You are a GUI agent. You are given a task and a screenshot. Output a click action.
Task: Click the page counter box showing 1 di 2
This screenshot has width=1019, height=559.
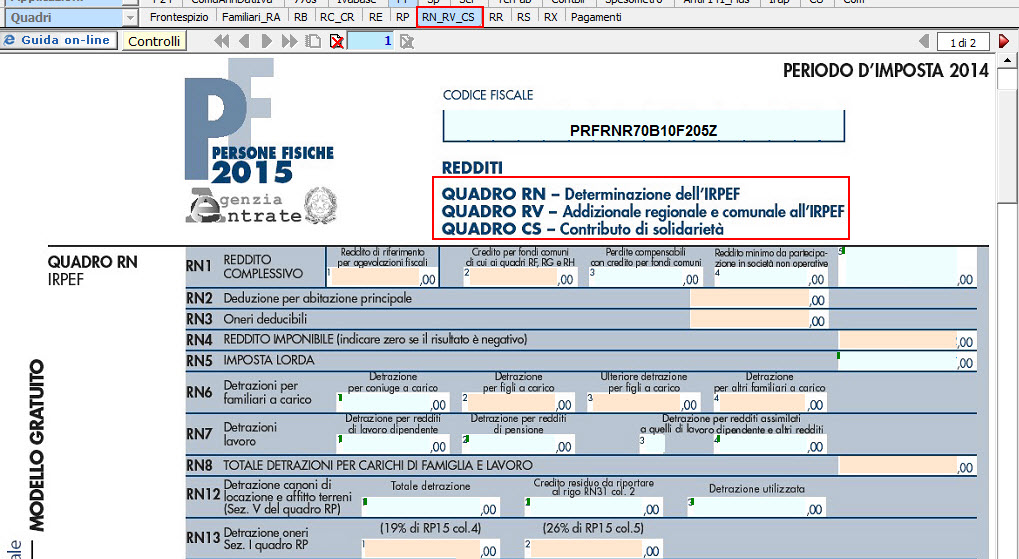click(x=963, y=41)
